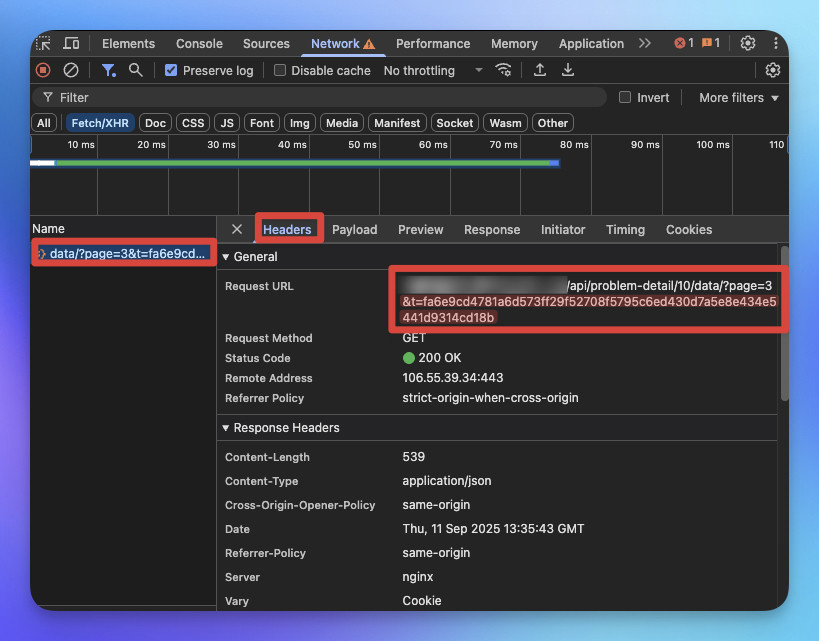This screenshot has height=641, width=819.
Task: Focus the Filter text field
Action: pyautogui.click(x=320, y=98)
